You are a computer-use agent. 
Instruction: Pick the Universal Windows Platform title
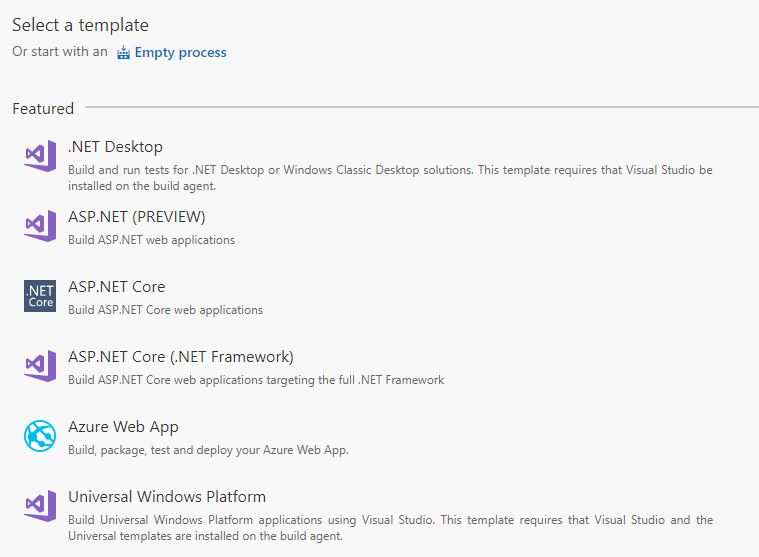tap(167, 497)
